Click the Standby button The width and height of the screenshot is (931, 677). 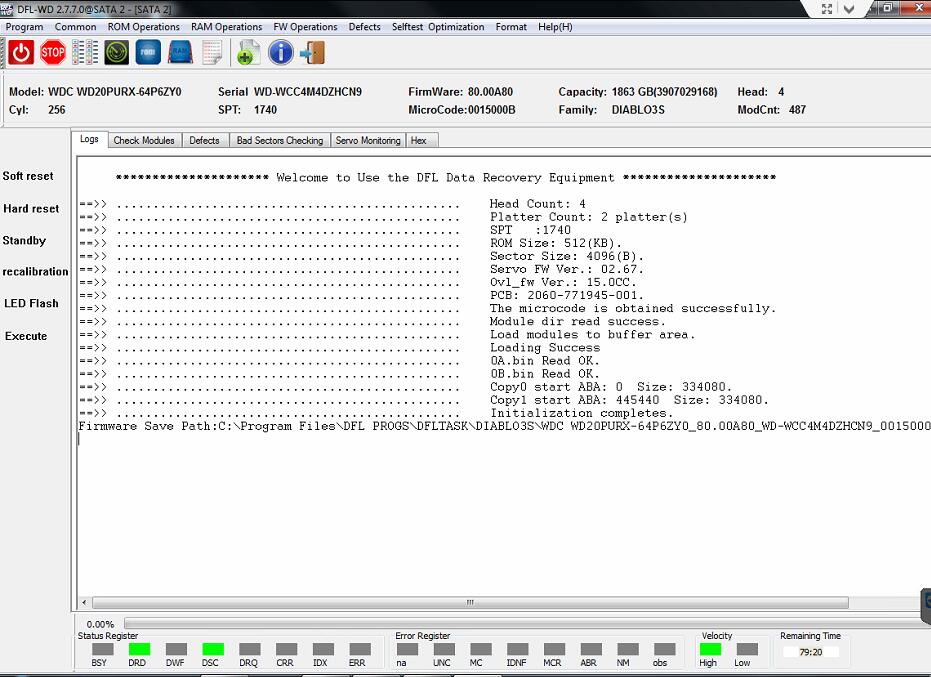(x=24, y=241)
